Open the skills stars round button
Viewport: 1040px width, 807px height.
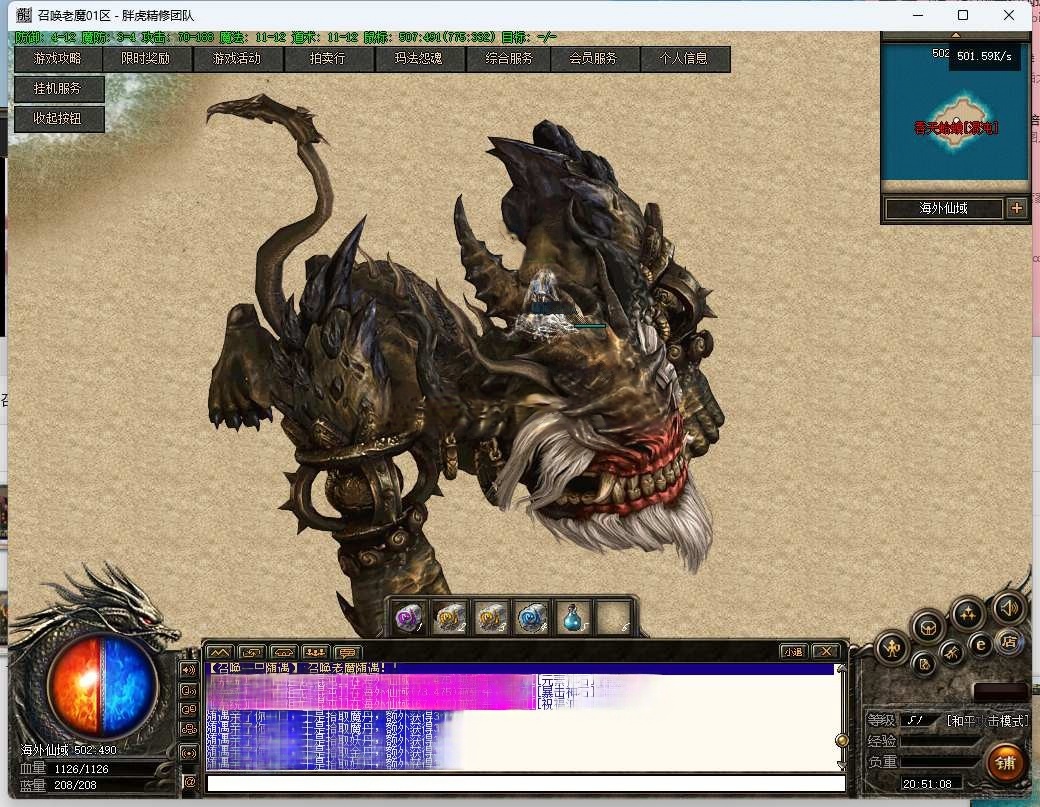(x=968, y=614)
